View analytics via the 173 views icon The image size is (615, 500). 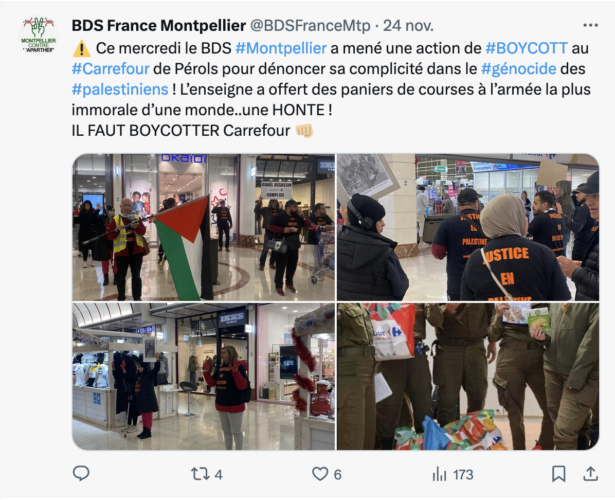coord(440,474)
